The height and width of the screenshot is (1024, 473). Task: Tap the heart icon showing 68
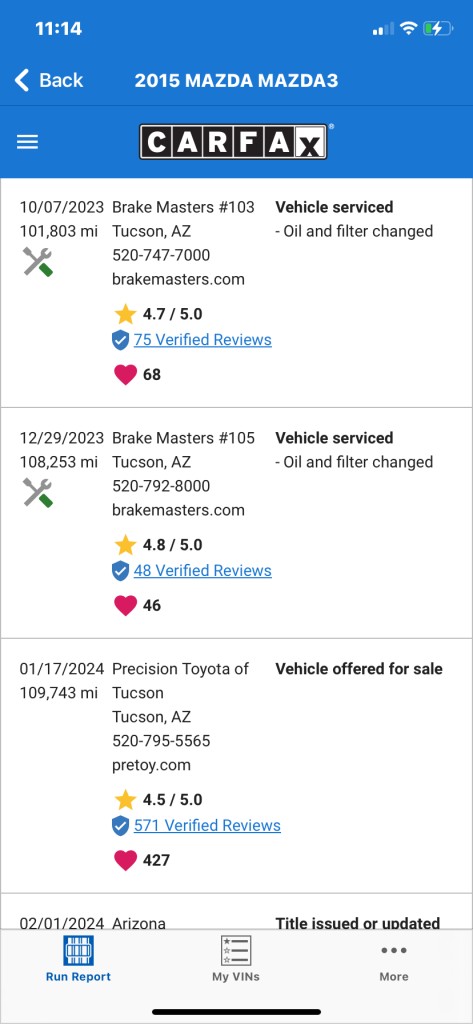(x=125, y=374)
